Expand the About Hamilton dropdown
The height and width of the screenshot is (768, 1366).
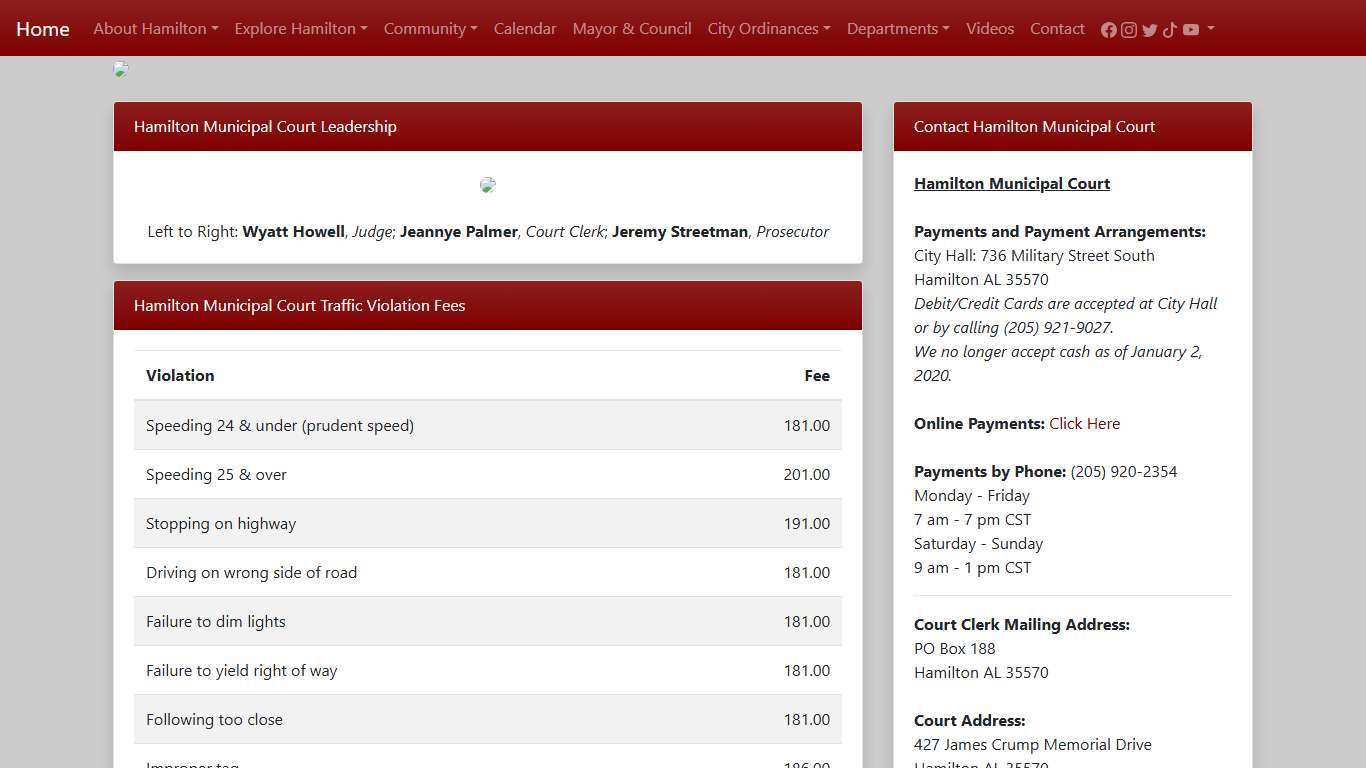coord(155,29)
